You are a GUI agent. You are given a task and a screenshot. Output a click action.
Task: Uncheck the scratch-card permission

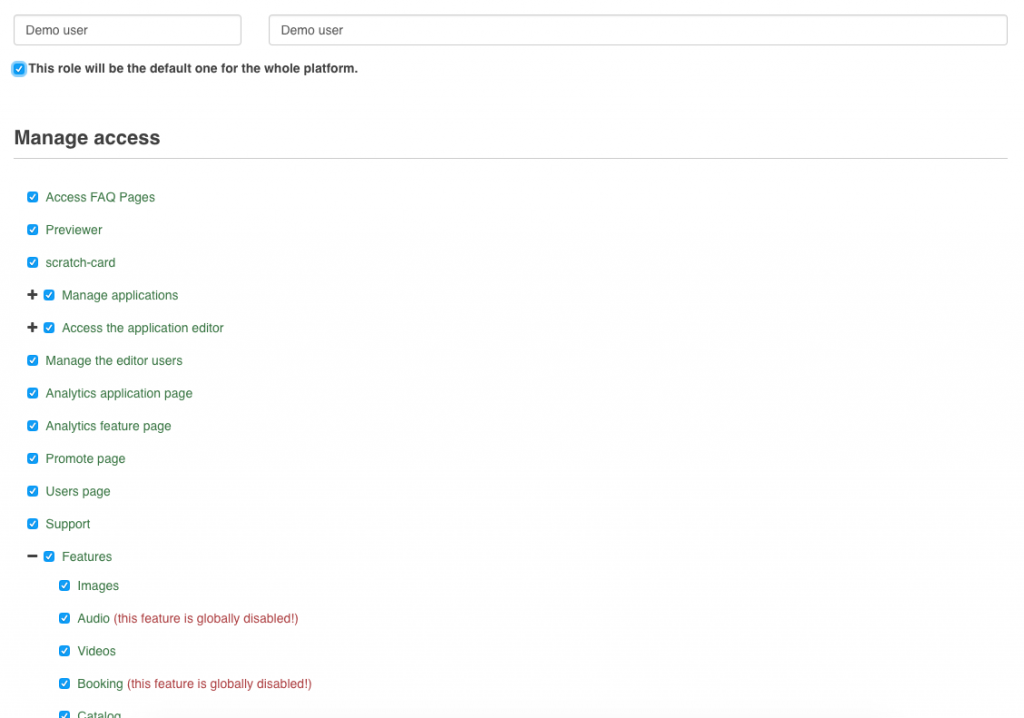pyautogui.click(x=33, y=263)
